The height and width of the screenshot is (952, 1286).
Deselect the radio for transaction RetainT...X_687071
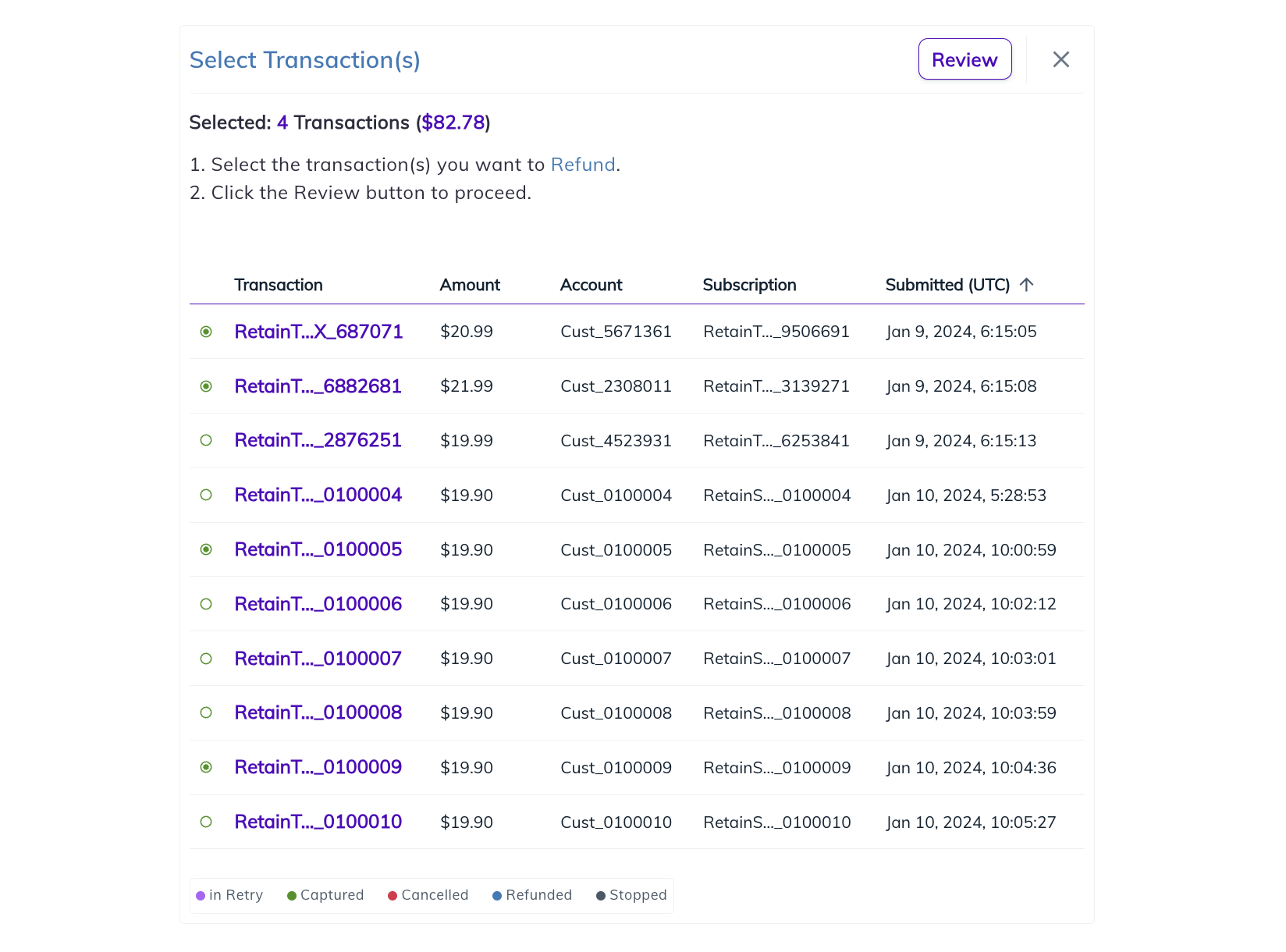coord(206,332)
